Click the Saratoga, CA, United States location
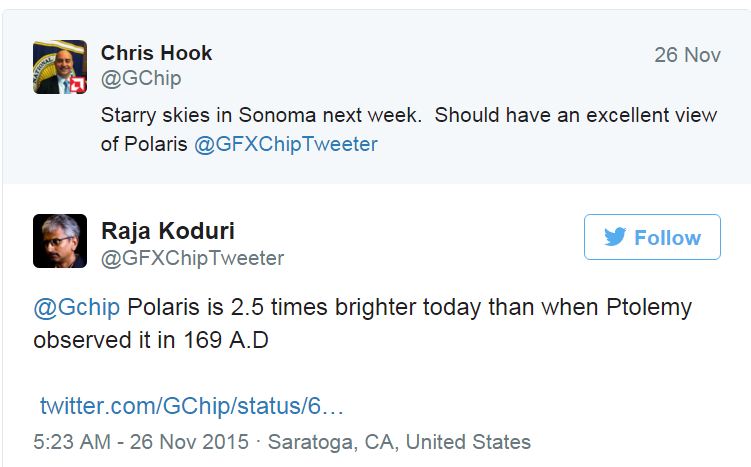This screenshot has width=751, height=467. click(399, 442)
